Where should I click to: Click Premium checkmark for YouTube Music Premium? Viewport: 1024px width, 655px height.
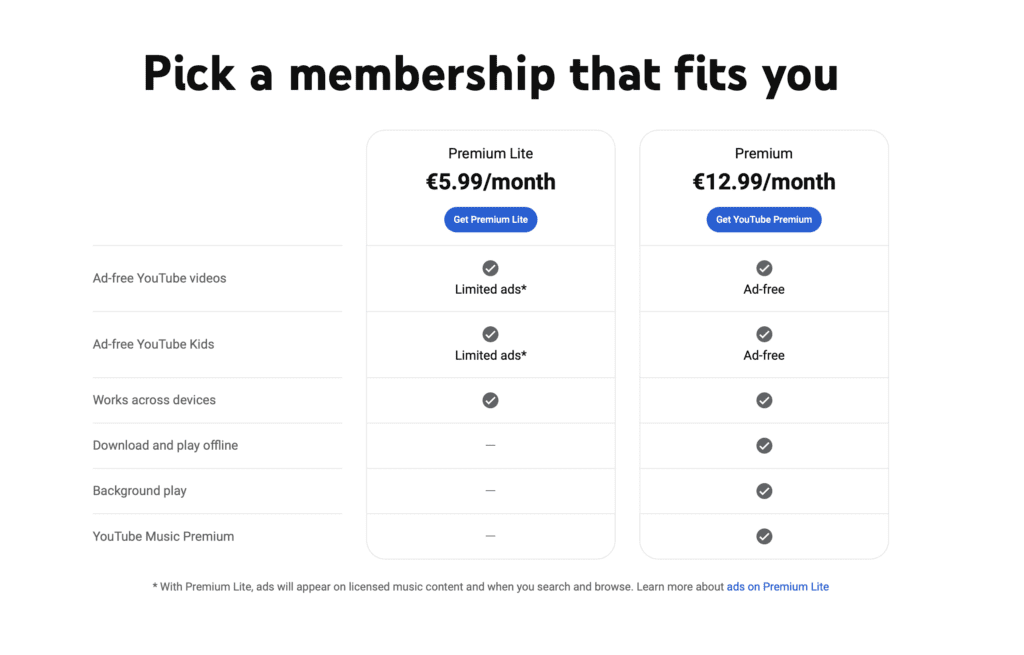[x=764, y=536]
